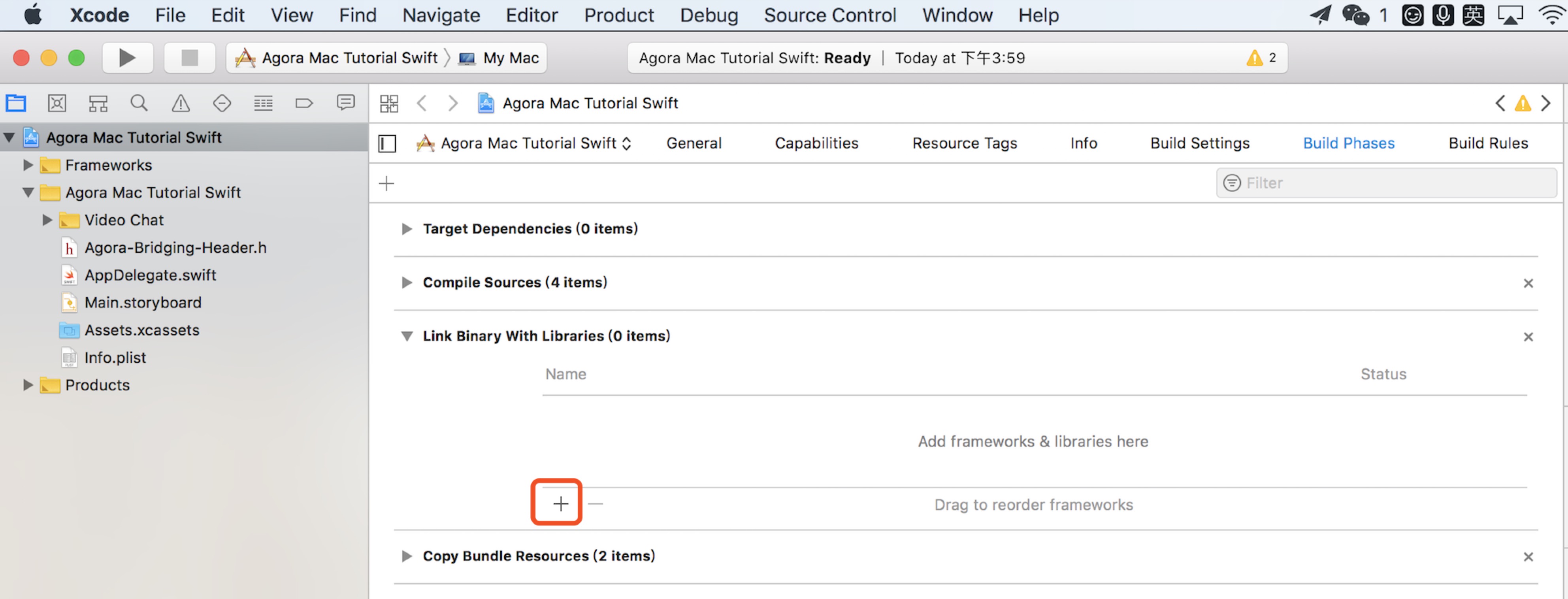Viewport: 1568px width, 599px height.
Task: Open the Apple menu
Action: tap(33, 14)
